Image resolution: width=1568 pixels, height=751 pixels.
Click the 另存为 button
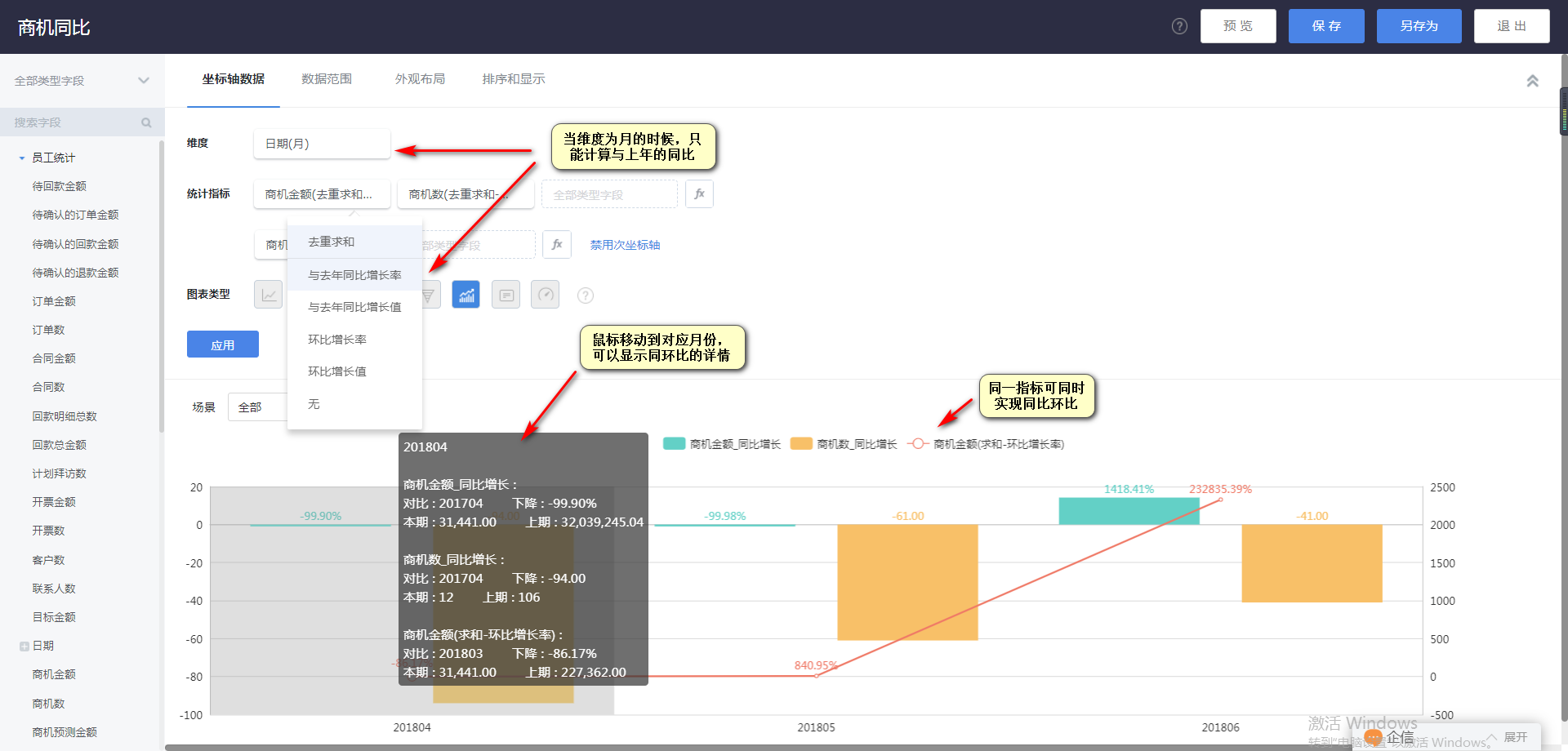(1419, 26)
